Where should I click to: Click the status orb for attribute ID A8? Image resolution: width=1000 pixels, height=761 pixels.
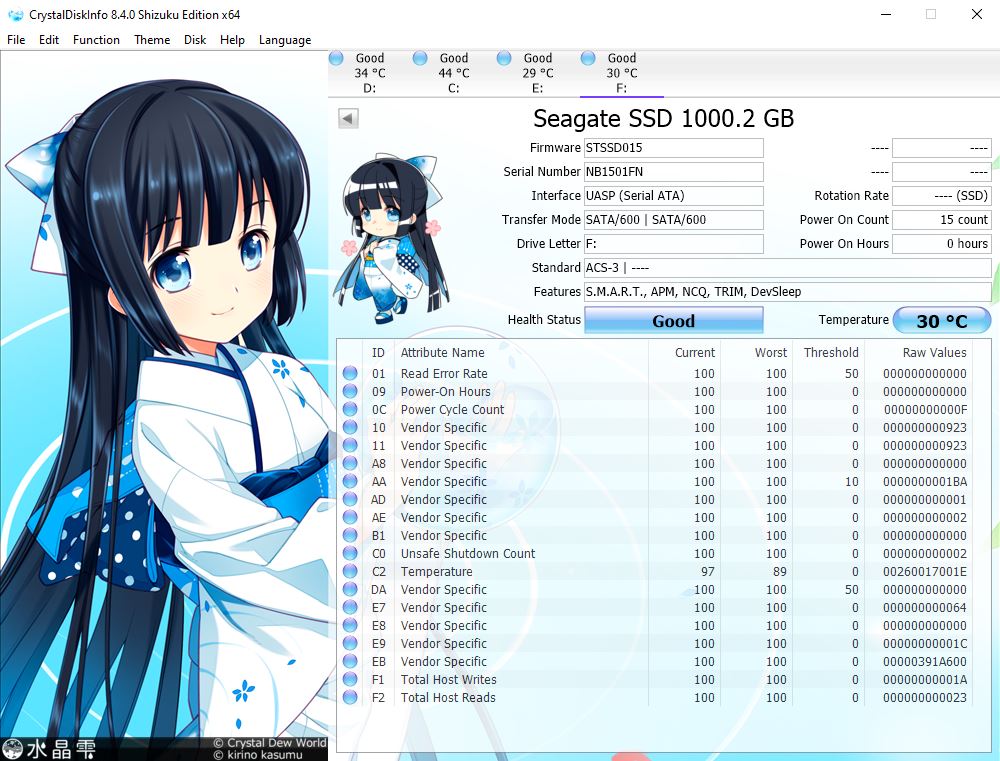pos(350,463)
